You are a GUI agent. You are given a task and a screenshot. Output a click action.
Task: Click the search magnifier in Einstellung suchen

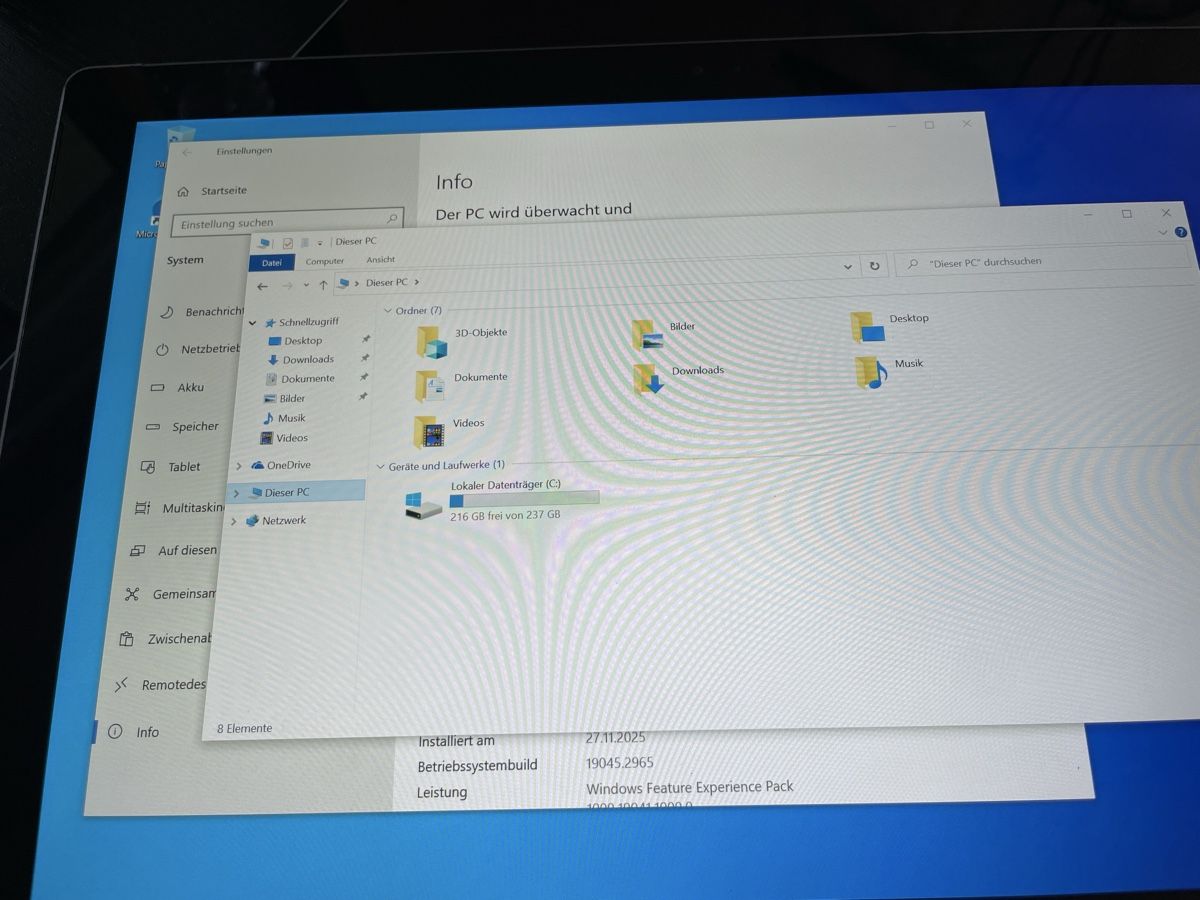click(392, 217)
